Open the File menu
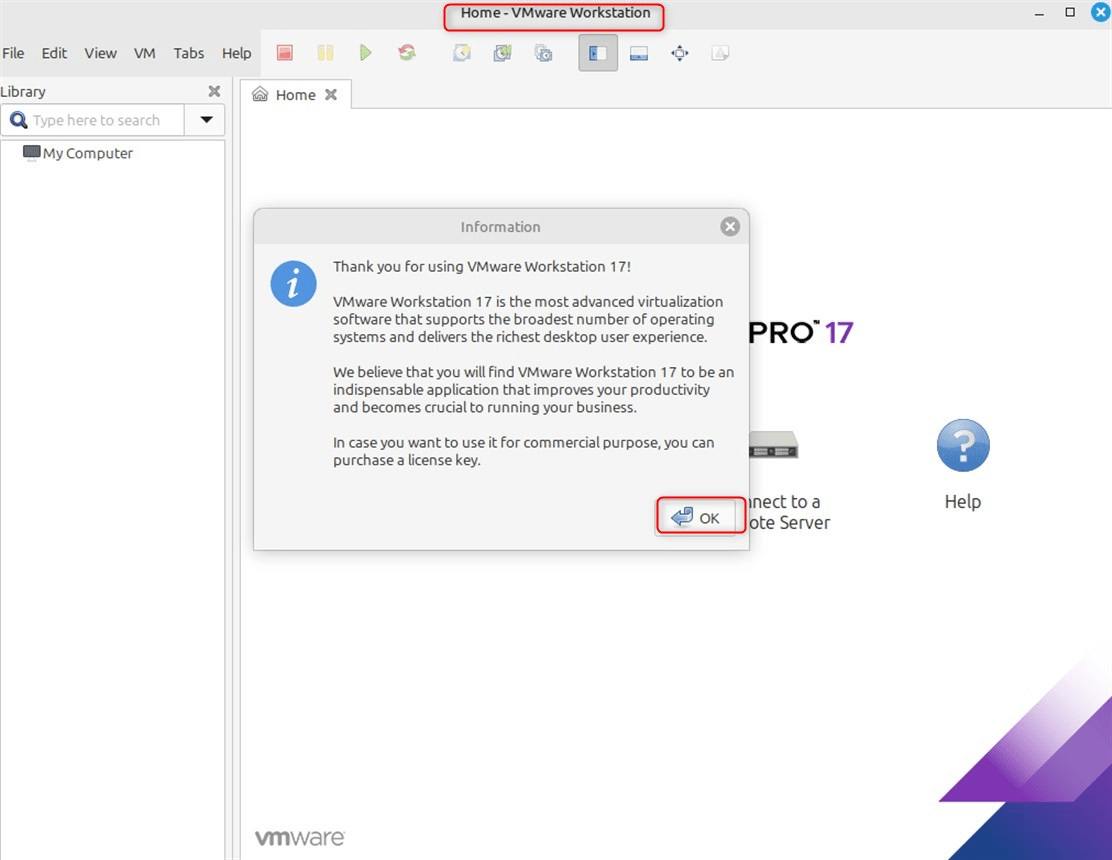Screen dimensions: 1112x860 pos(13,53)
